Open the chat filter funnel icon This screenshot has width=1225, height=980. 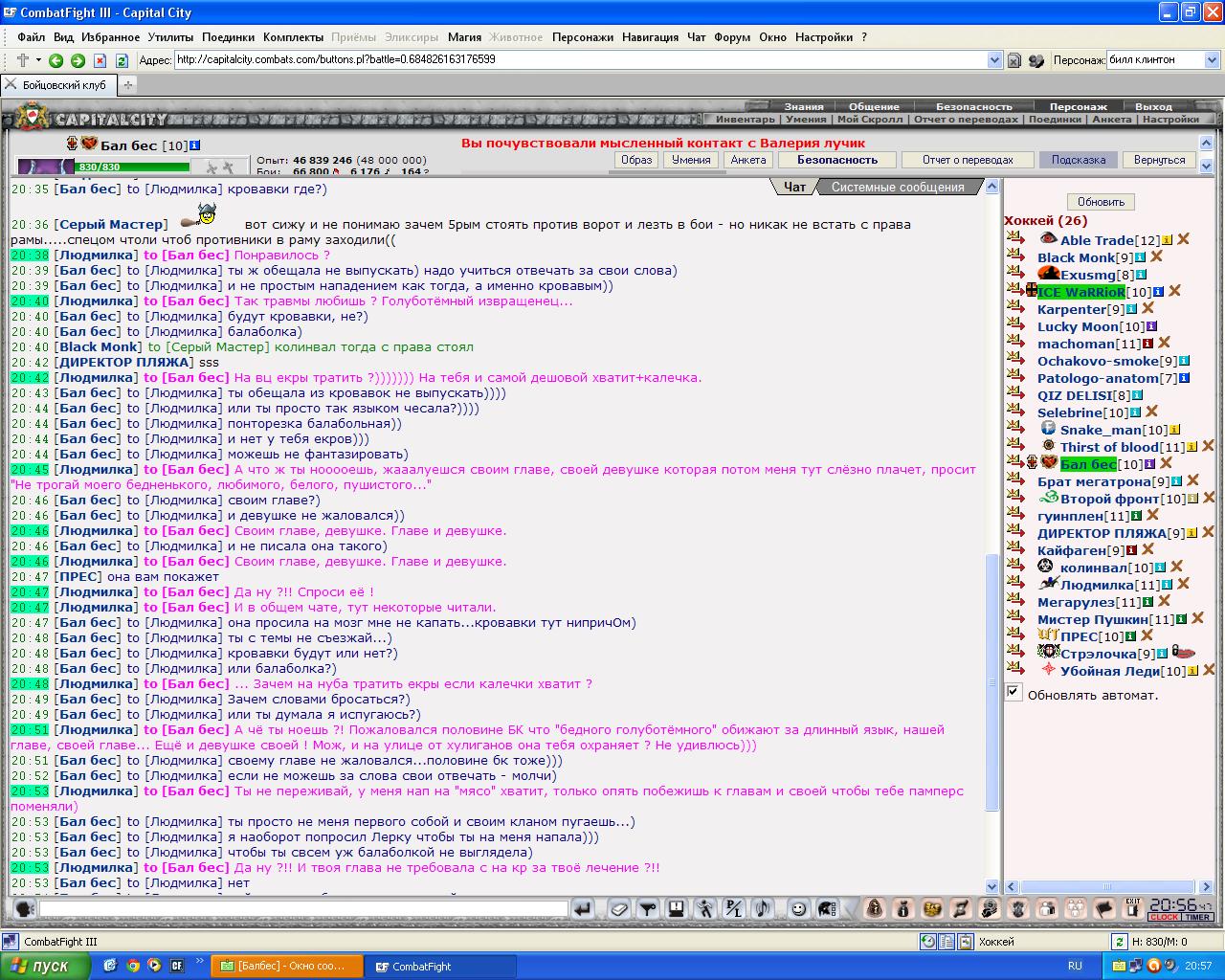(x=648, y=908)
